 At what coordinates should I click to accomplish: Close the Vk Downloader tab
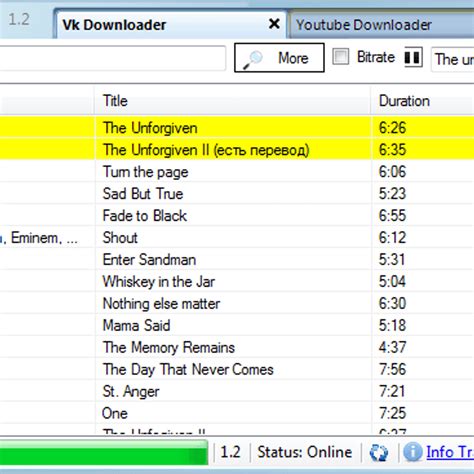tap(274, 24)
